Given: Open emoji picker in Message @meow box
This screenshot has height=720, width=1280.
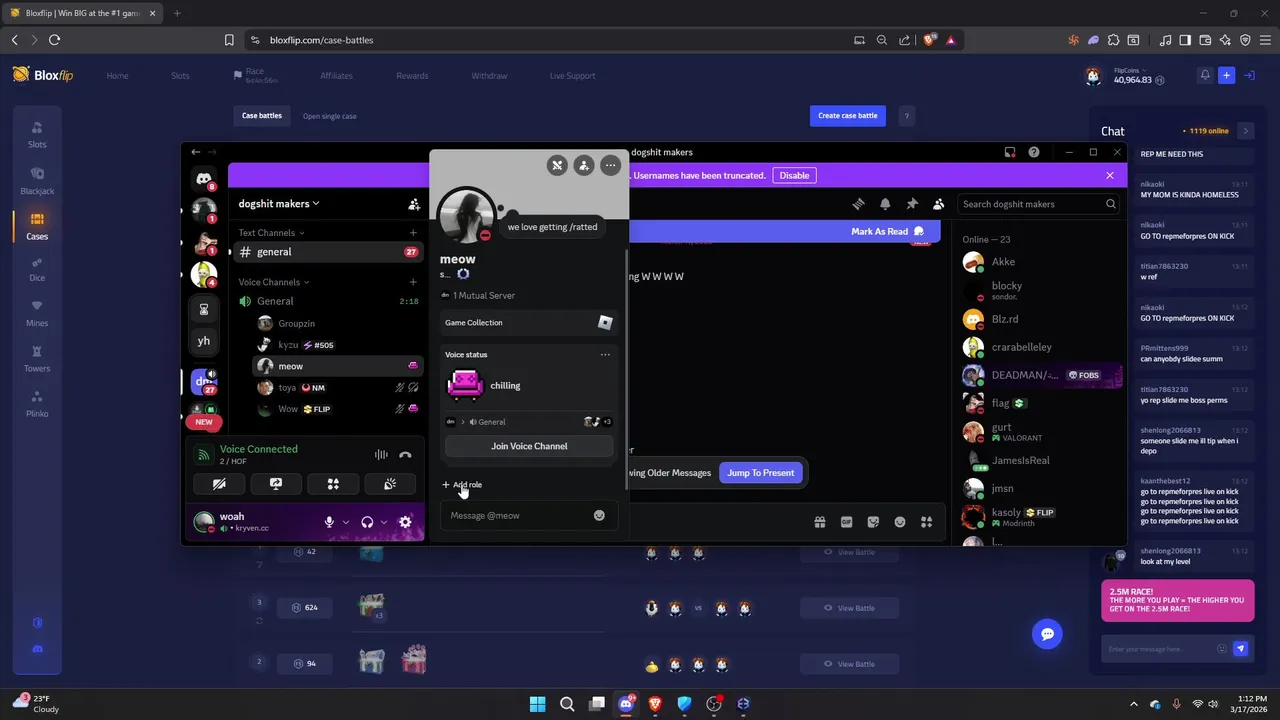Looking at the screenshot, I should click(599, 515).
